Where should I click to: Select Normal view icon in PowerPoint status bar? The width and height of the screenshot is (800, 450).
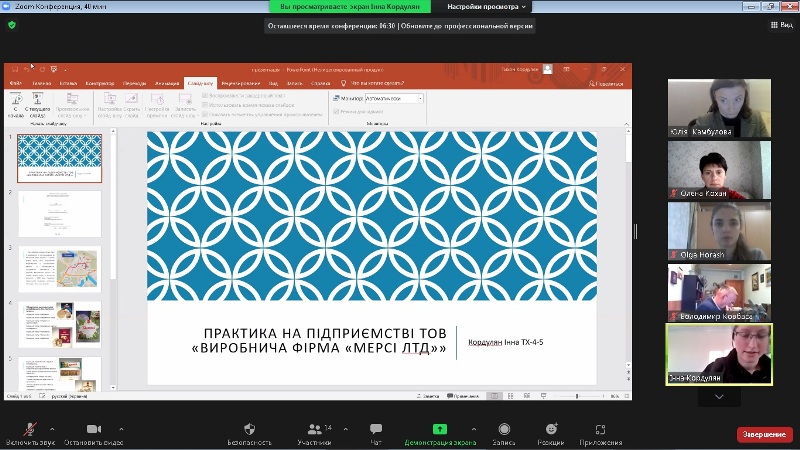coord(494,396)
